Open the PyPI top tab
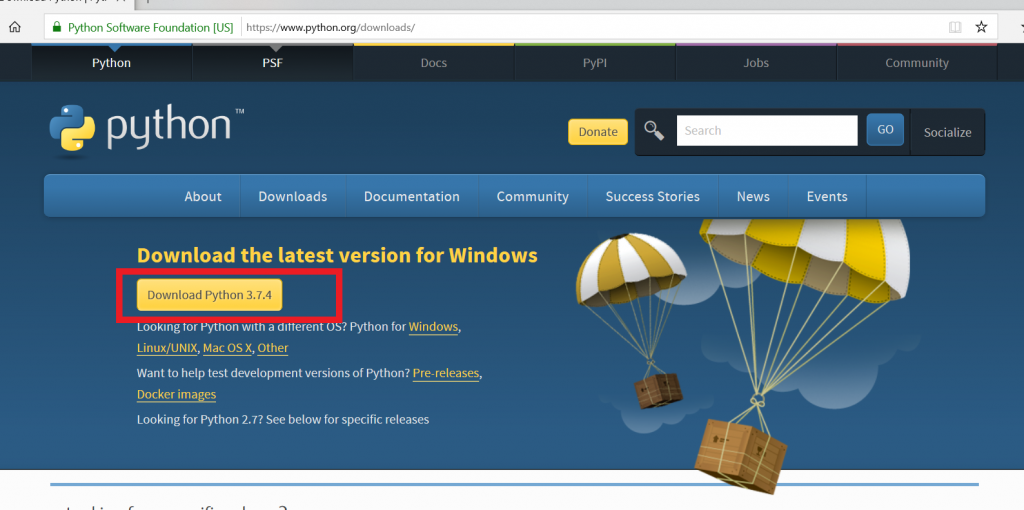 (x=595, y=63)
